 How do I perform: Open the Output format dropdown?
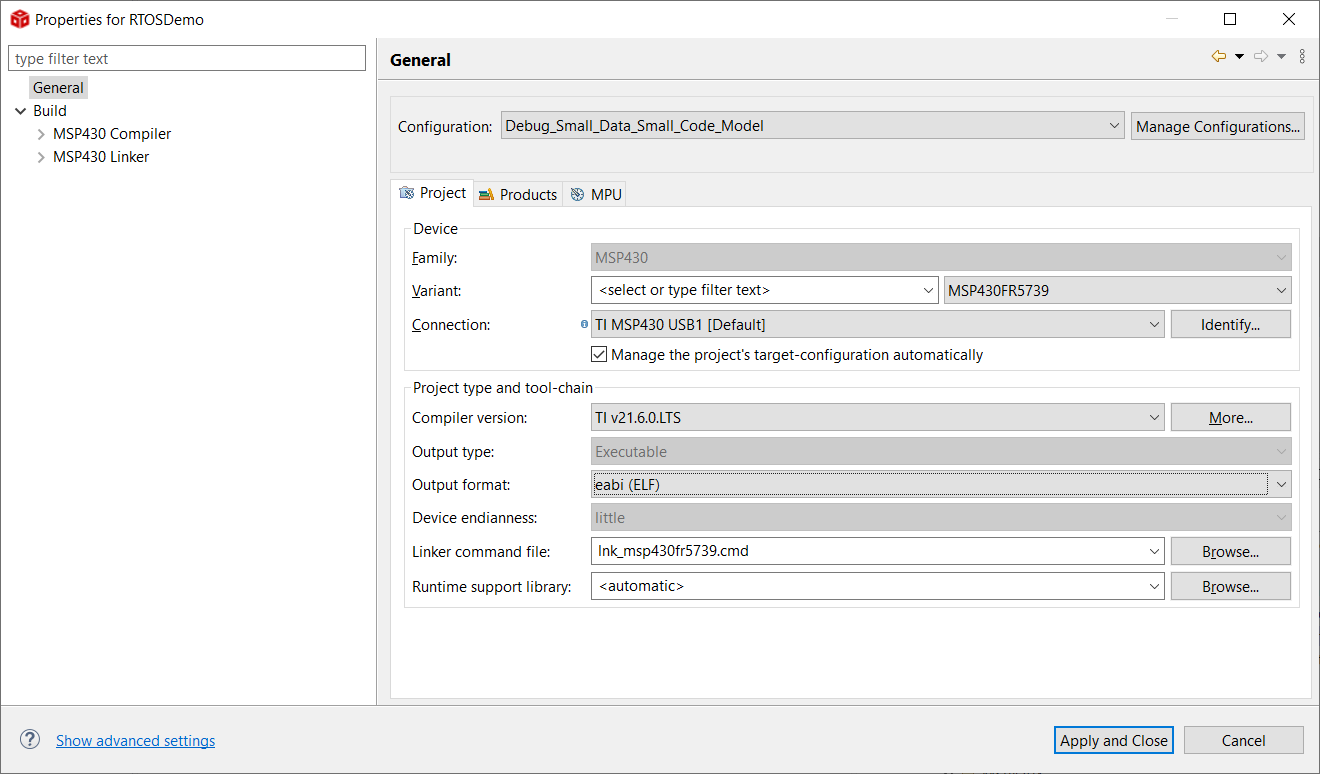tap(941, 485)
